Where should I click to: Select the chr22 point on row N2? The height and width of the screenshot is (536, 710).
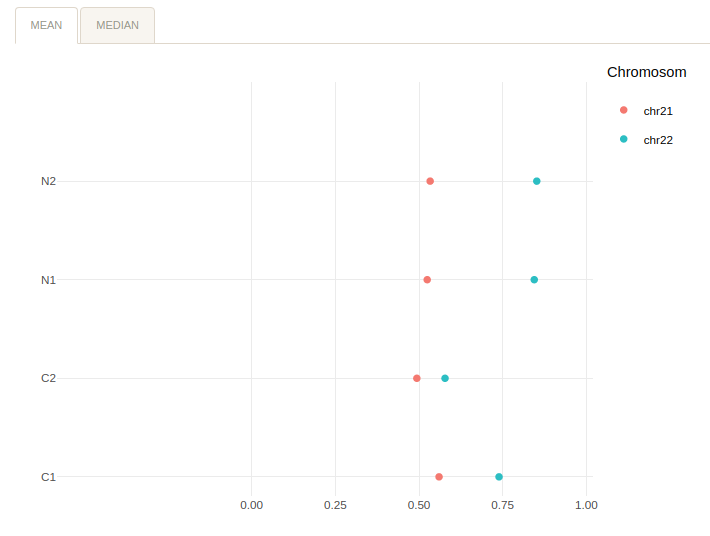537,181
